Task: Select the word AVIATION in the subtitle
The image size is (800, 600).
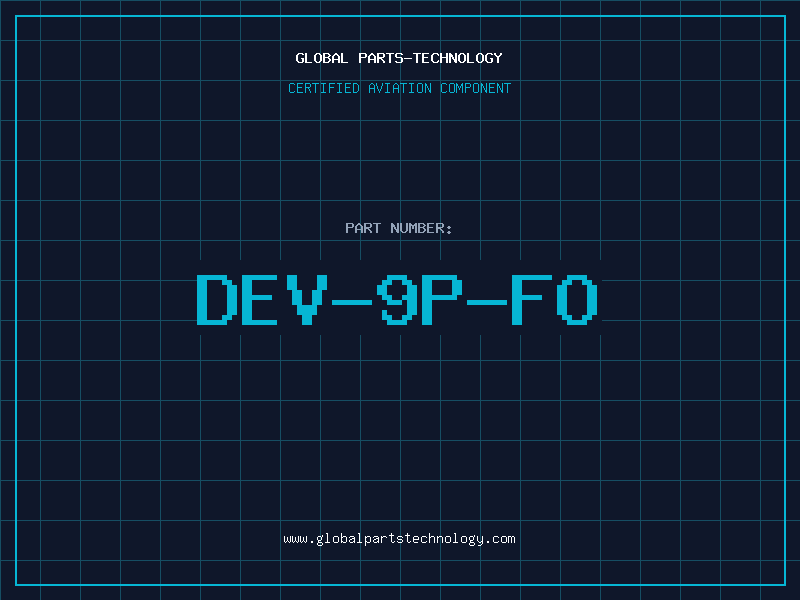Action: (x=399, y=88)
